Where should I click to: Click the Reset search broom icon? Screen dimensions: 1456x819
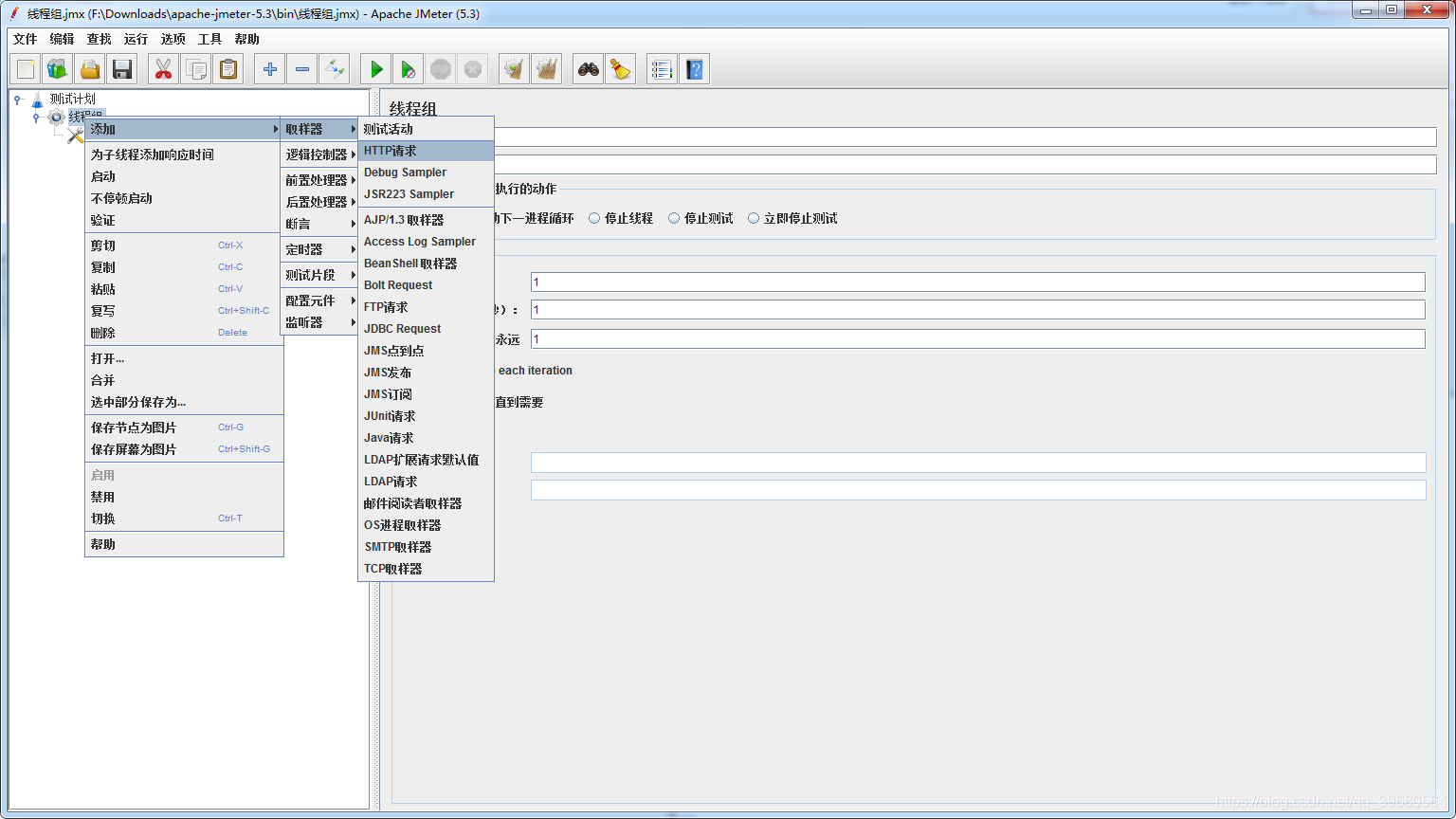(621, 69)
